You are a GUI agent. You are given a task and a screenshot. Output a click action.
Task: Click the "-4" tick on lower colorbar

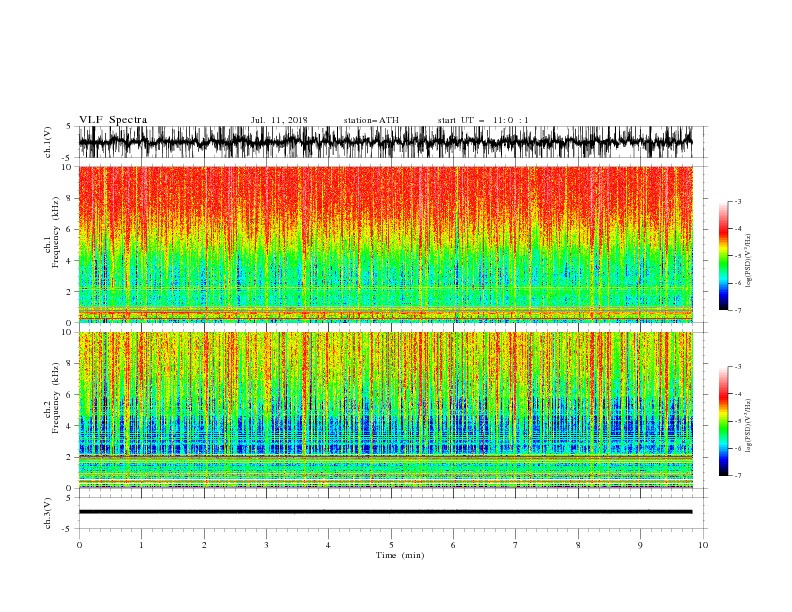pos(737,394)
